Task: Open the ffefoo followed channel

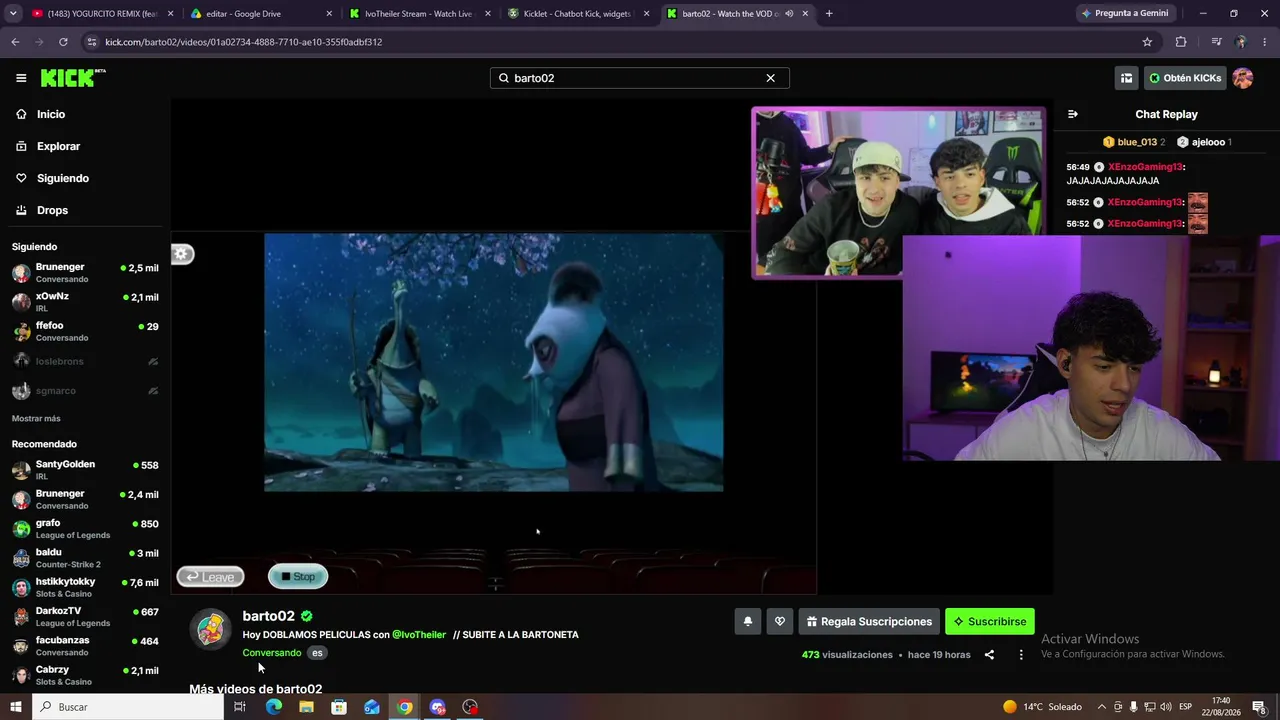Action: click(85, 331)
